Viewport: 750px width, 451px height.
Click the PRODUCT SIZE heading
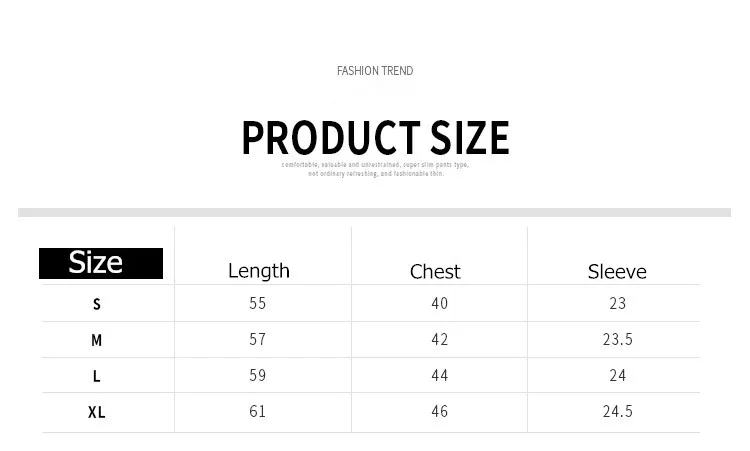[x=375, y=138]
